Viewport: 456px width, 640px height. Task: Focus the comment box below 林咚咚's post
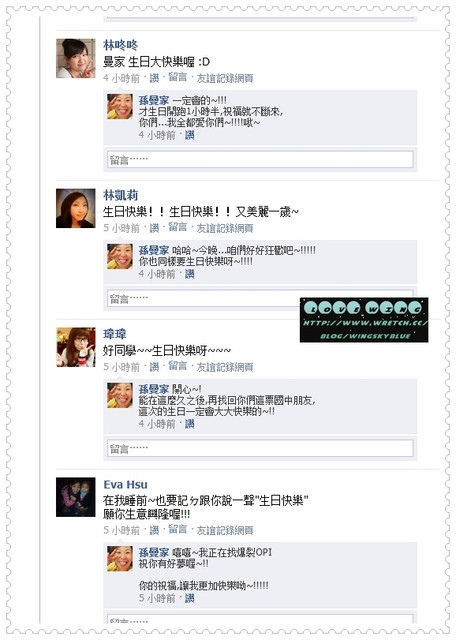[x=260, y=160]
